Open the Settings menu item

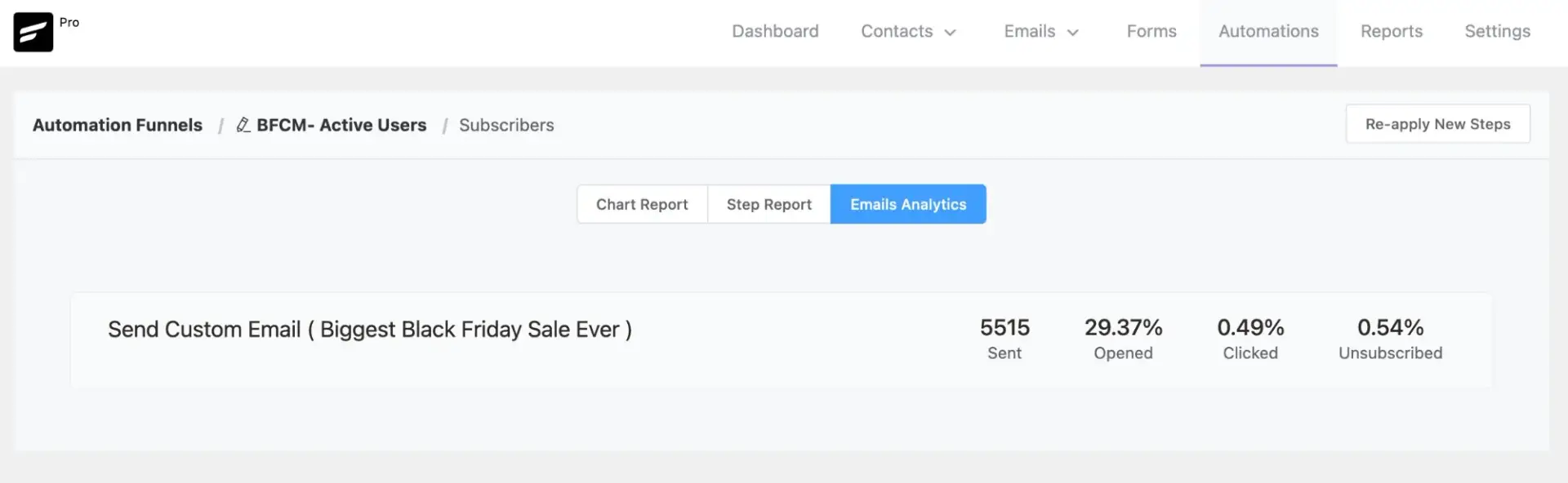click(x=1497, y=31)
